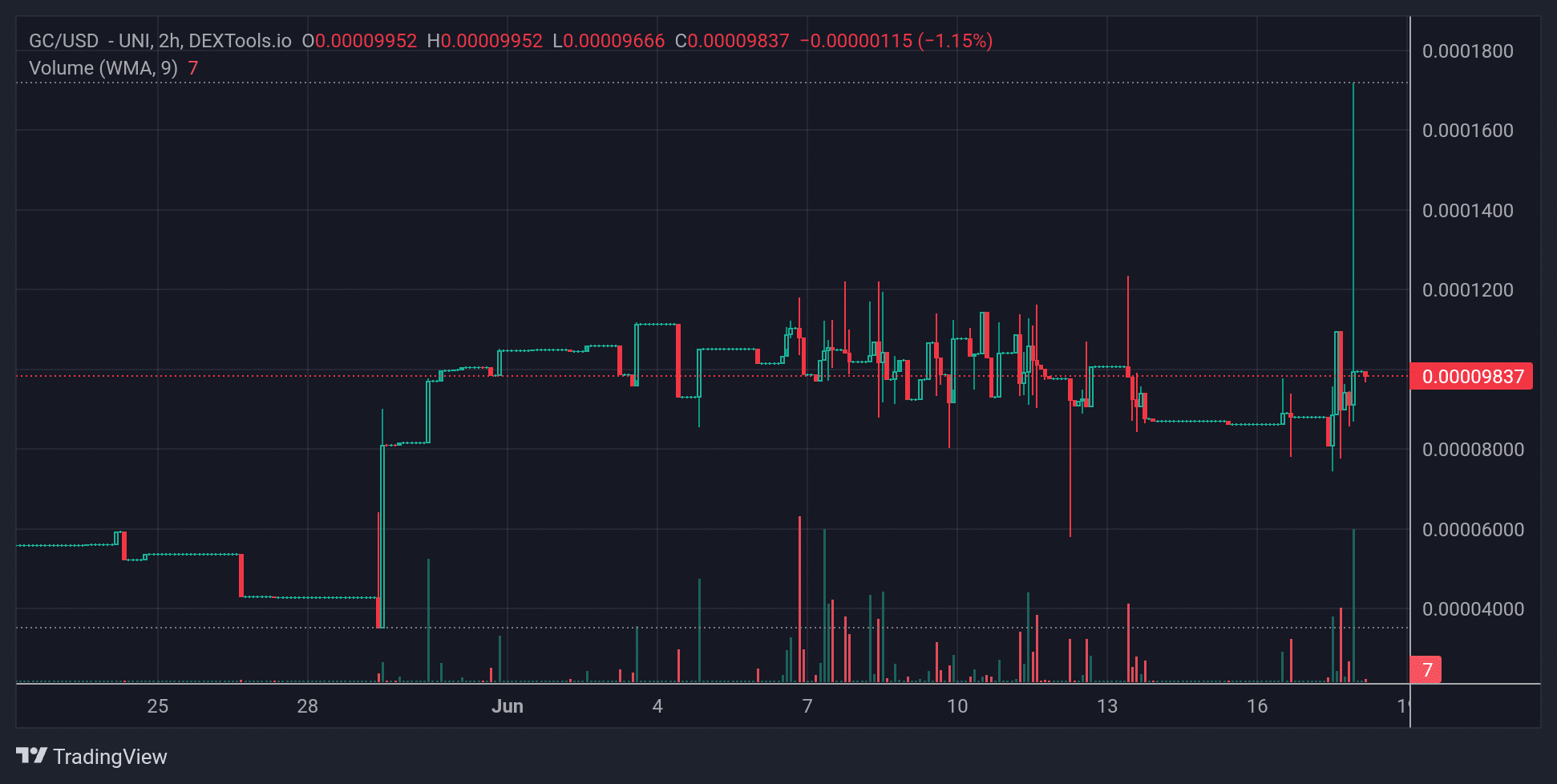Click the 0.00006000 price axis label
The height and width of the screenshot is (784, 1557).
pyautogui.click(x=1473, y=530)
